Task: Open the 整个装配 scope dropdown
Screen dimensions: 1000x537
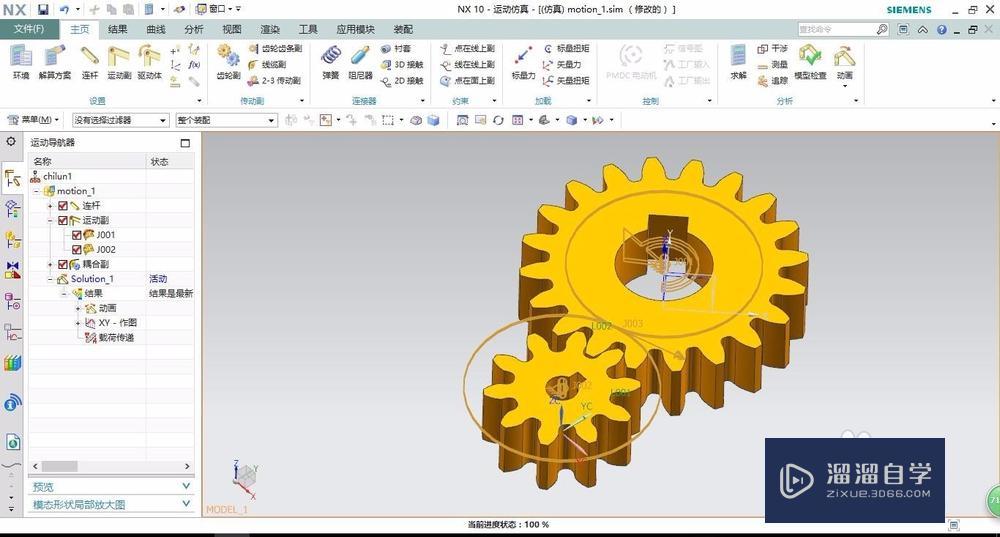Action: pyautogui.click(x=226, y=120)
